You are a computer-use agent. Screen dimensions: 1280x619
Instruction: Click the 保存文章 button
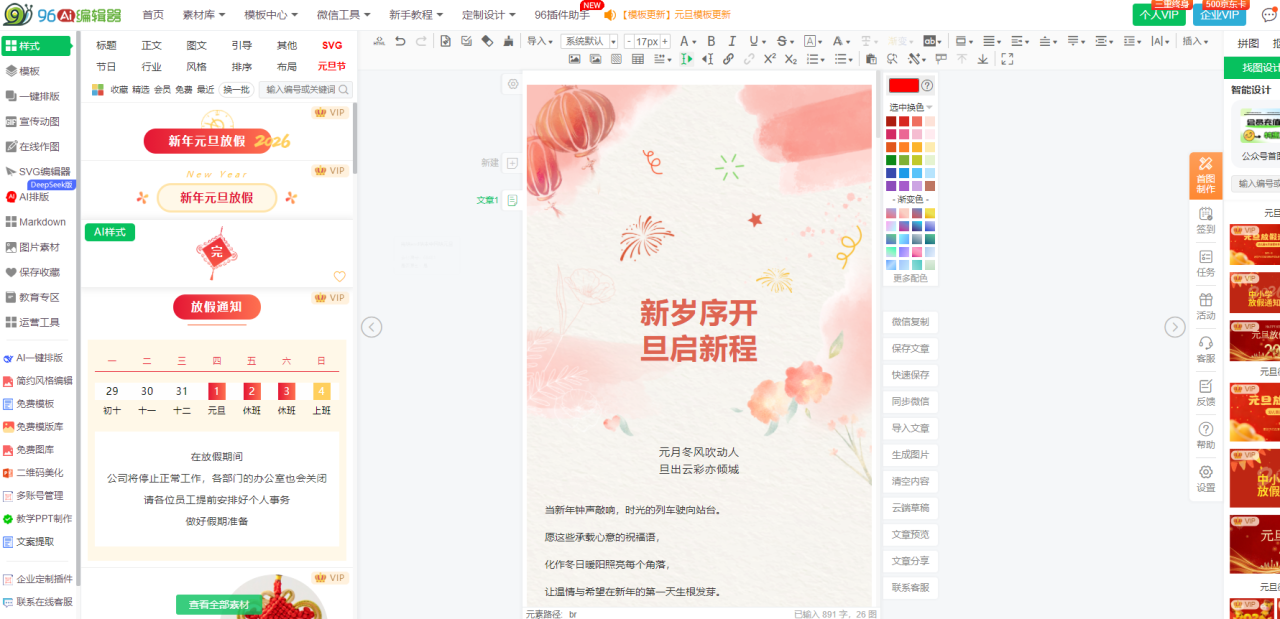pos(910,348)
